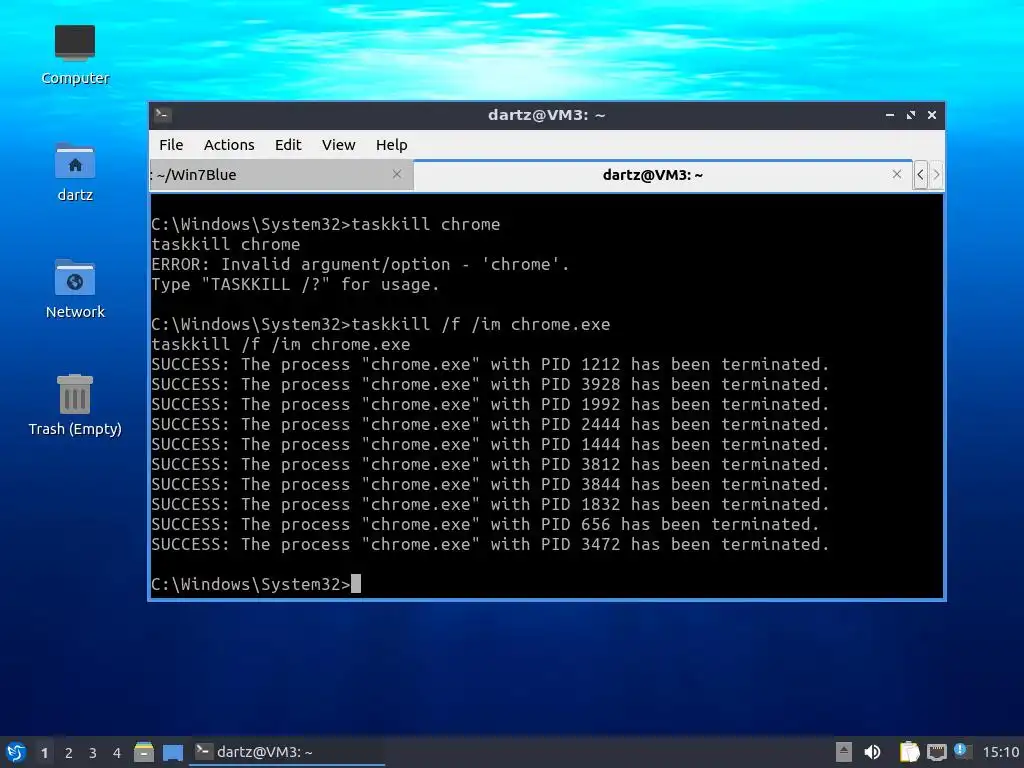Minimize the terminal window
The image size is (1024, 768).
[x=889, y=115]
